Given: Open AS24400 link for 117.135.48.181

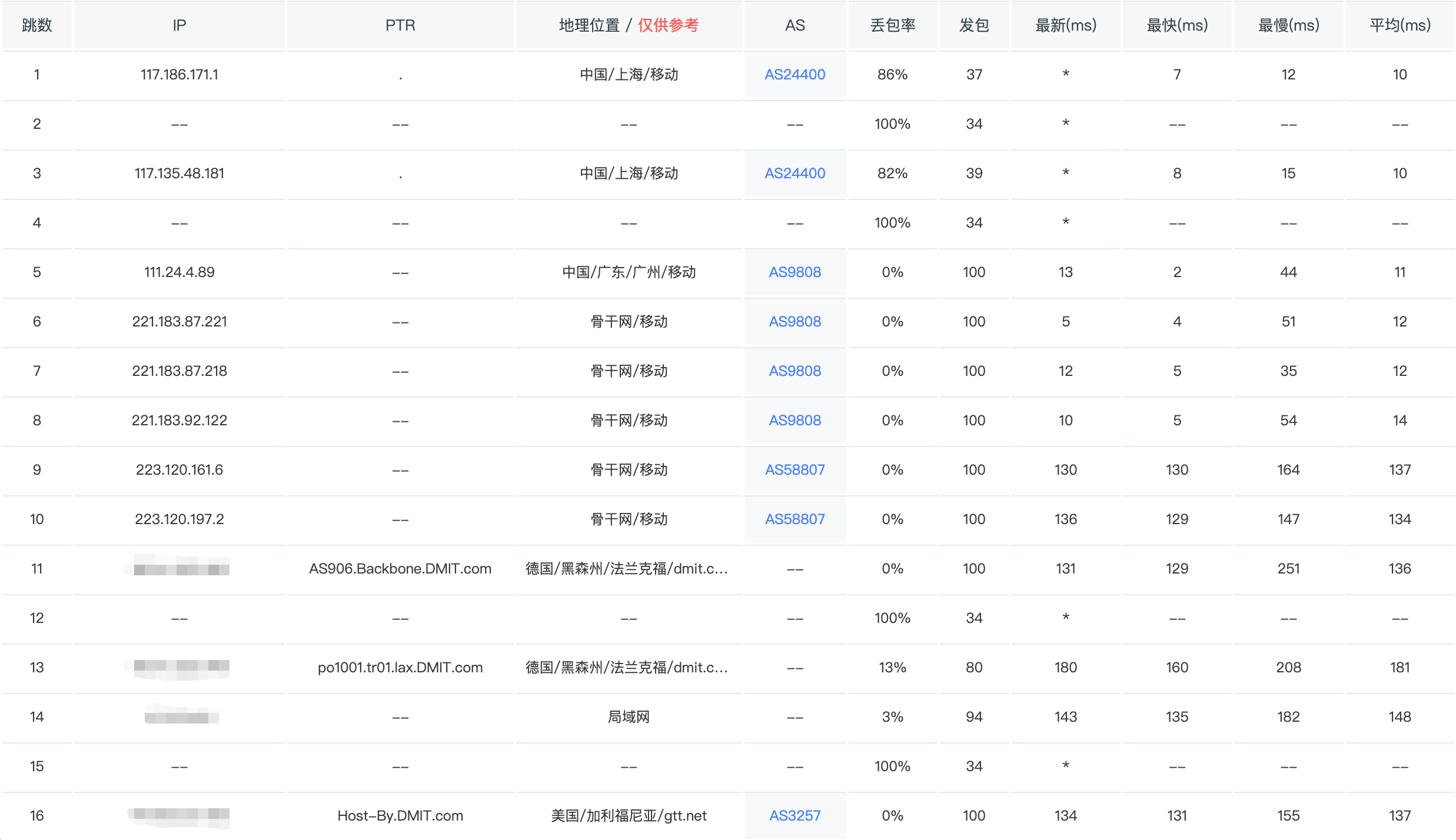Looking at the screenshot, I should (x=795, y=174).
